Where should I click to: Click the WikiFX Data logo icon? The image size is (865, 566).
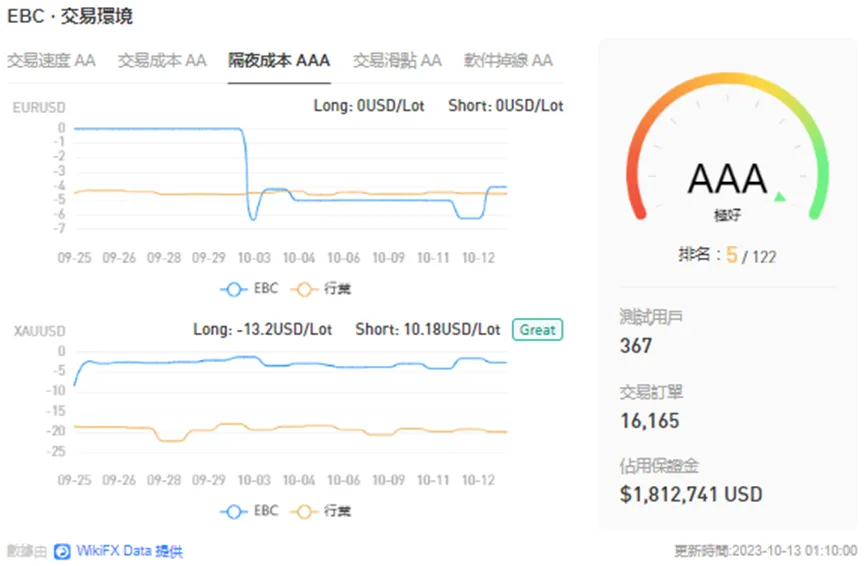[62, 551]
